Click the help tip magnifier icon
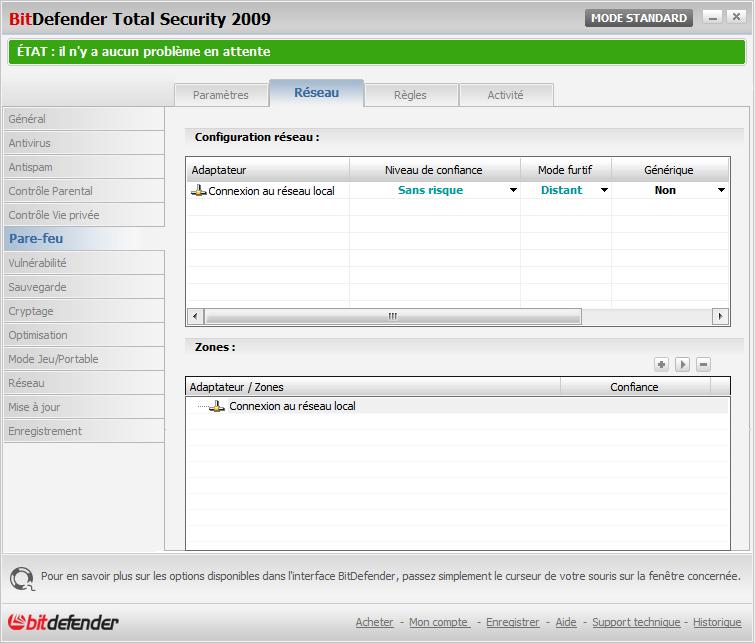Viewport: 755px width, 643px height. click(x=22, y=578)
